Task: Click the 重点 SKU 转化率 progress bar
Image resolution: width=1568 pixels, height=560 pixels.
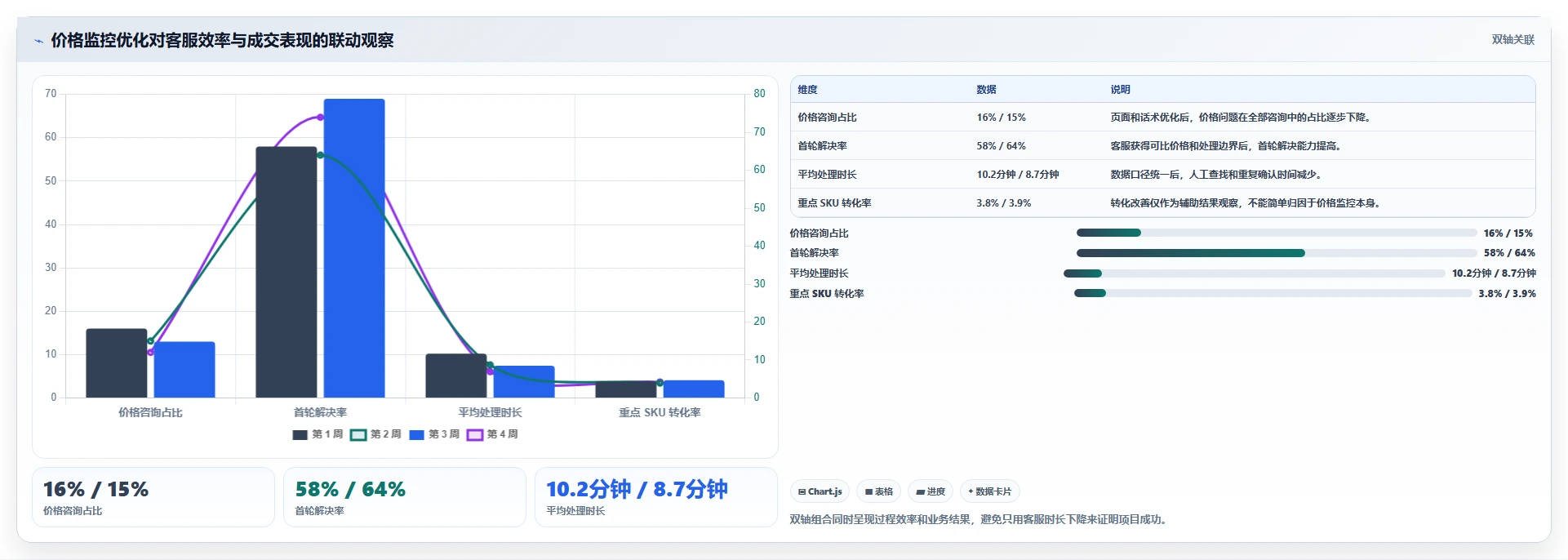Action: click(1273, 293)
